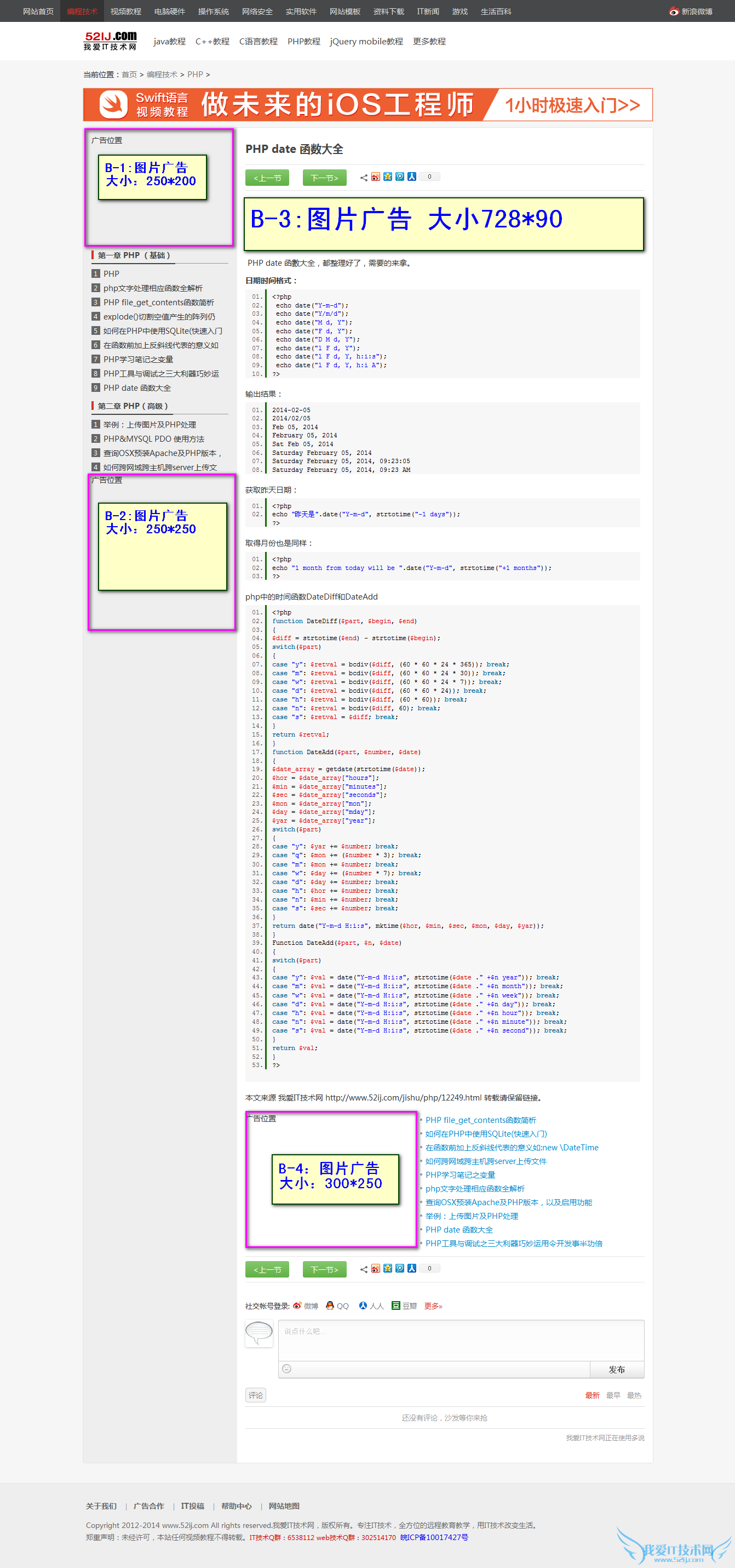Share to Qzone using the top star icon

click(388, 177)
